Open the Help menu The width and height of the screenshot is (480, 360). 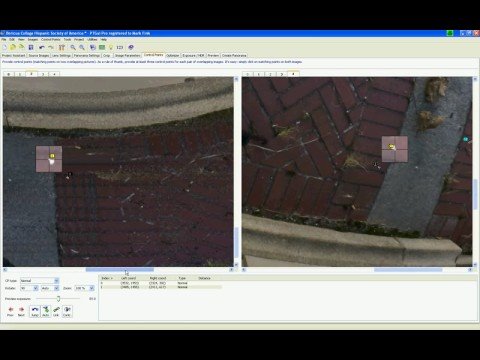click(104, 40)
